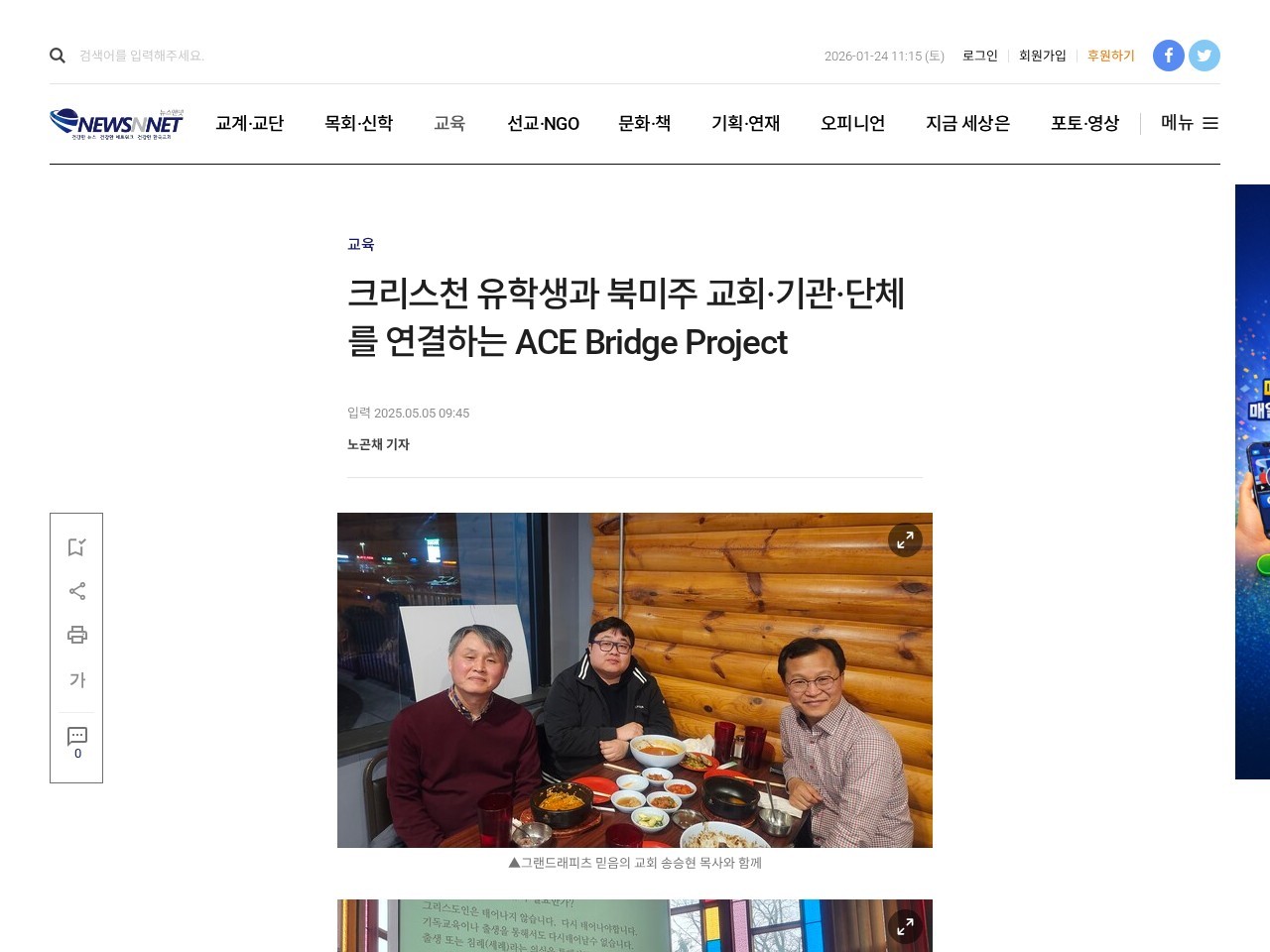Change font size with 가 icon
Viewport: 1270px width, 952px height.
76,679
